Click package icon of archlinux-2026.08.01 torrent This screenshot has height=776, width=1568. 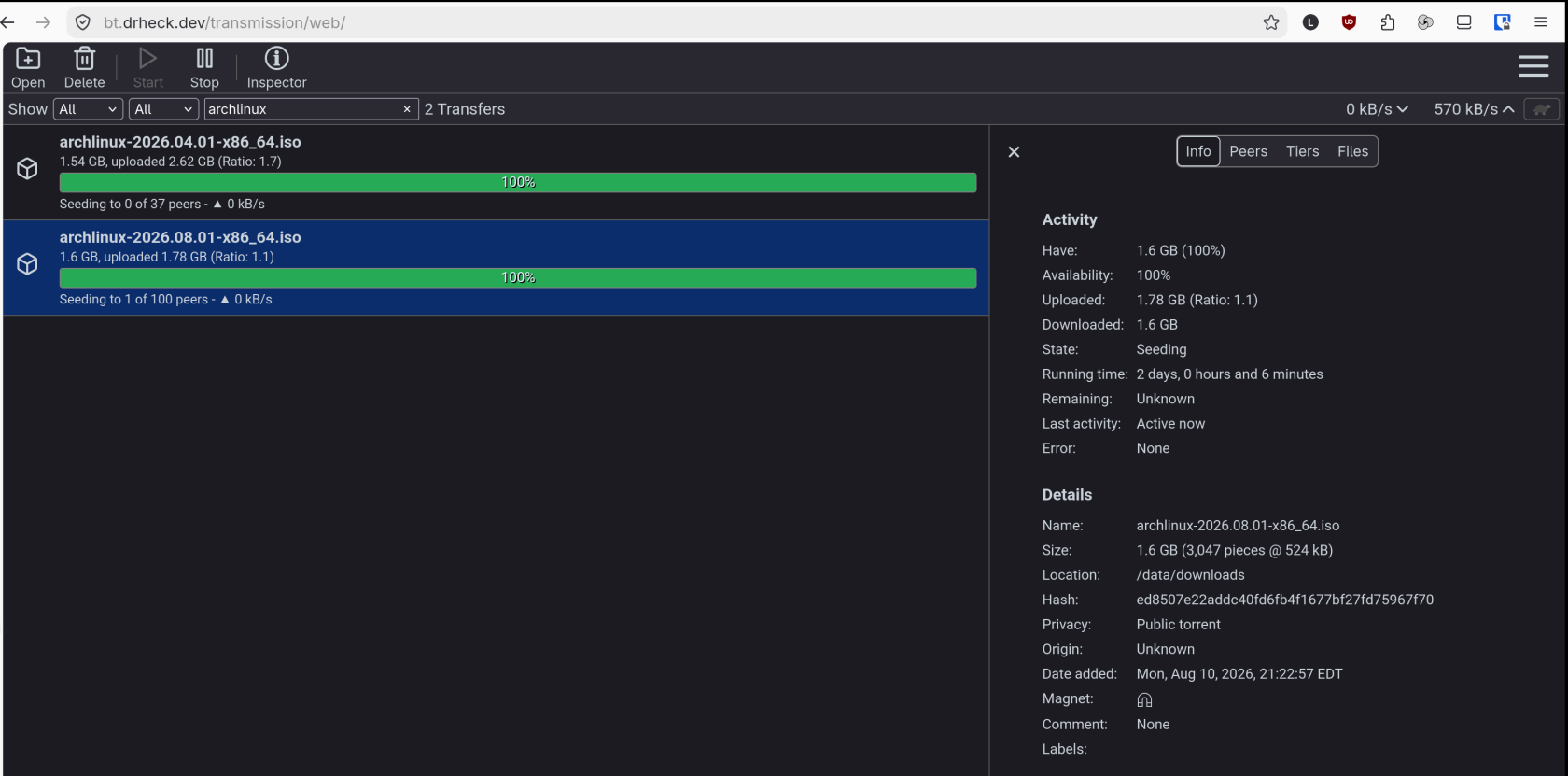click(27, 264)
